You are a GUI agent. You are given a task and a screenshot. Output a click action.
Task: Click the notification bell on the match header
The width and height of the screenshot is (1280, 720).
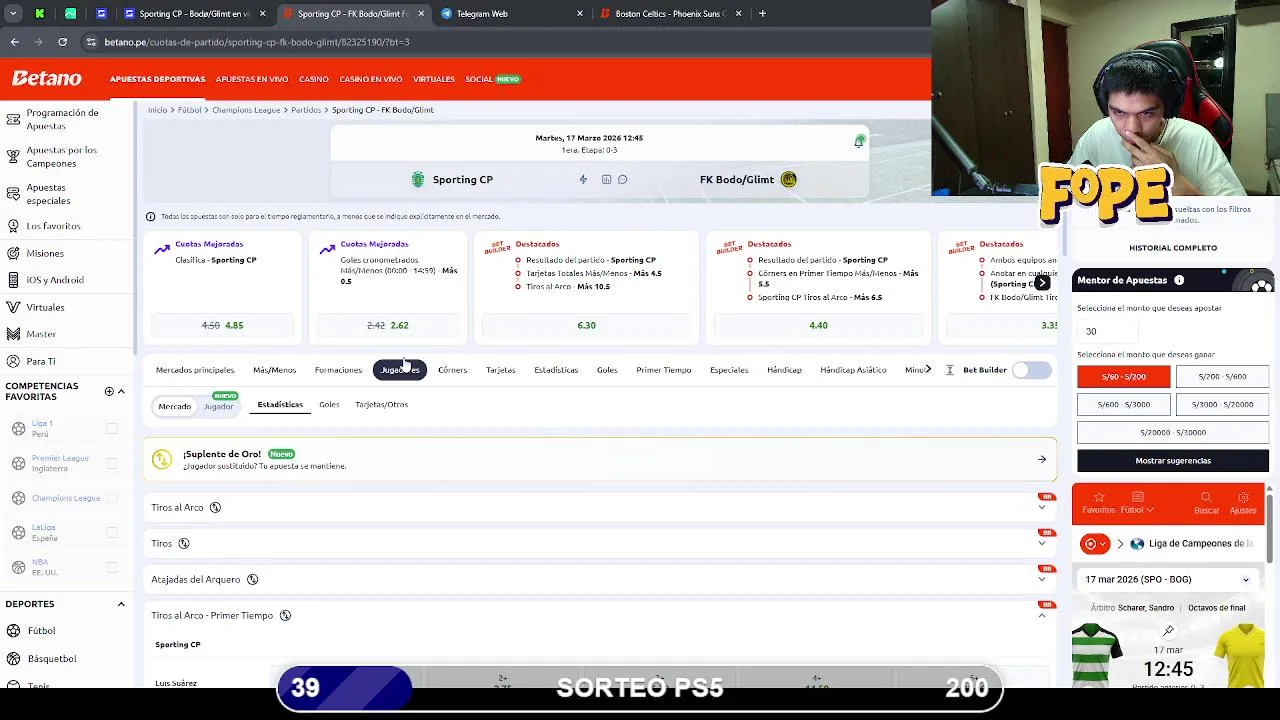(x=859, y=141)
